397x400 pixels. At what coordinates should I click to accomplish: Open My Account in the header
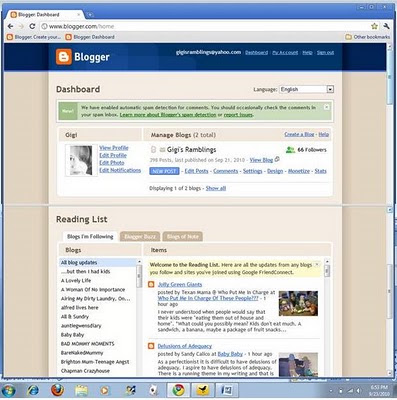(285, 53)
